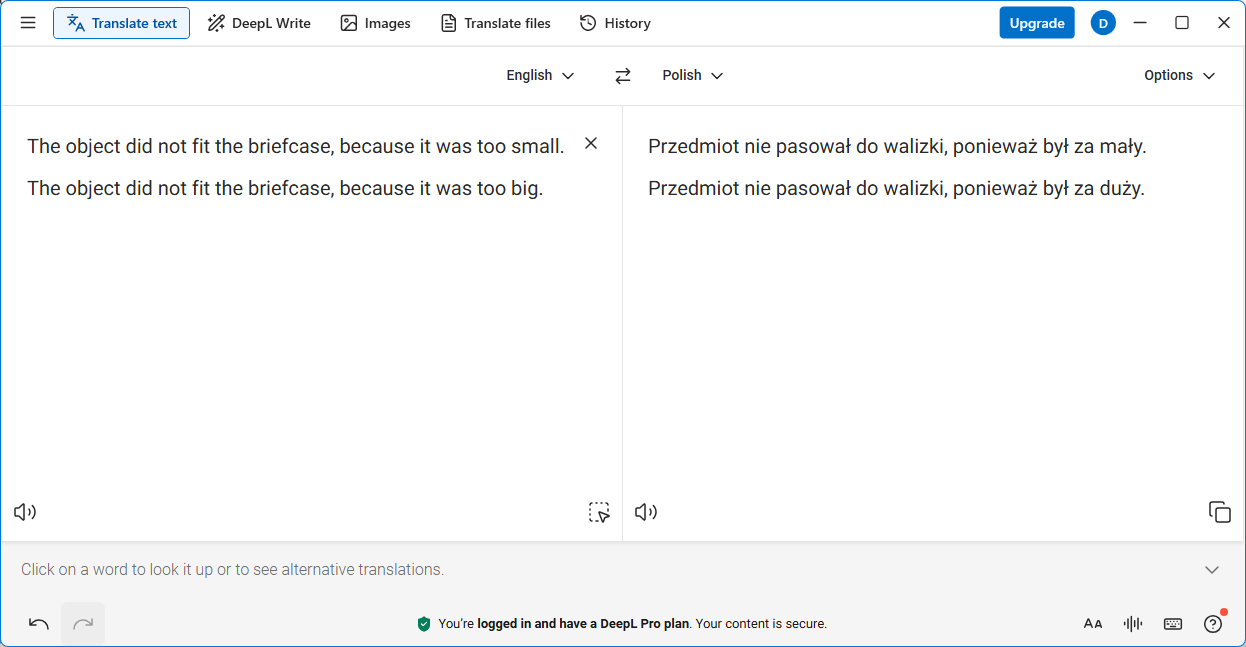The height and width of the screenshot is (647, 1246).
Task: Listen to the Polish translation
Action: (x=646, y=512)
